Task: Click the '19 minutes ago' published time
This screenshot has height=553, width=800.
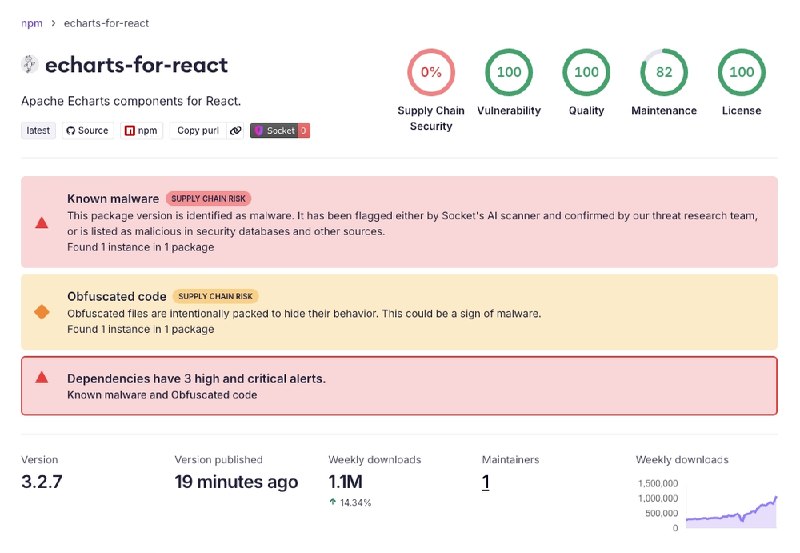Action: click(x=236, y=482)
